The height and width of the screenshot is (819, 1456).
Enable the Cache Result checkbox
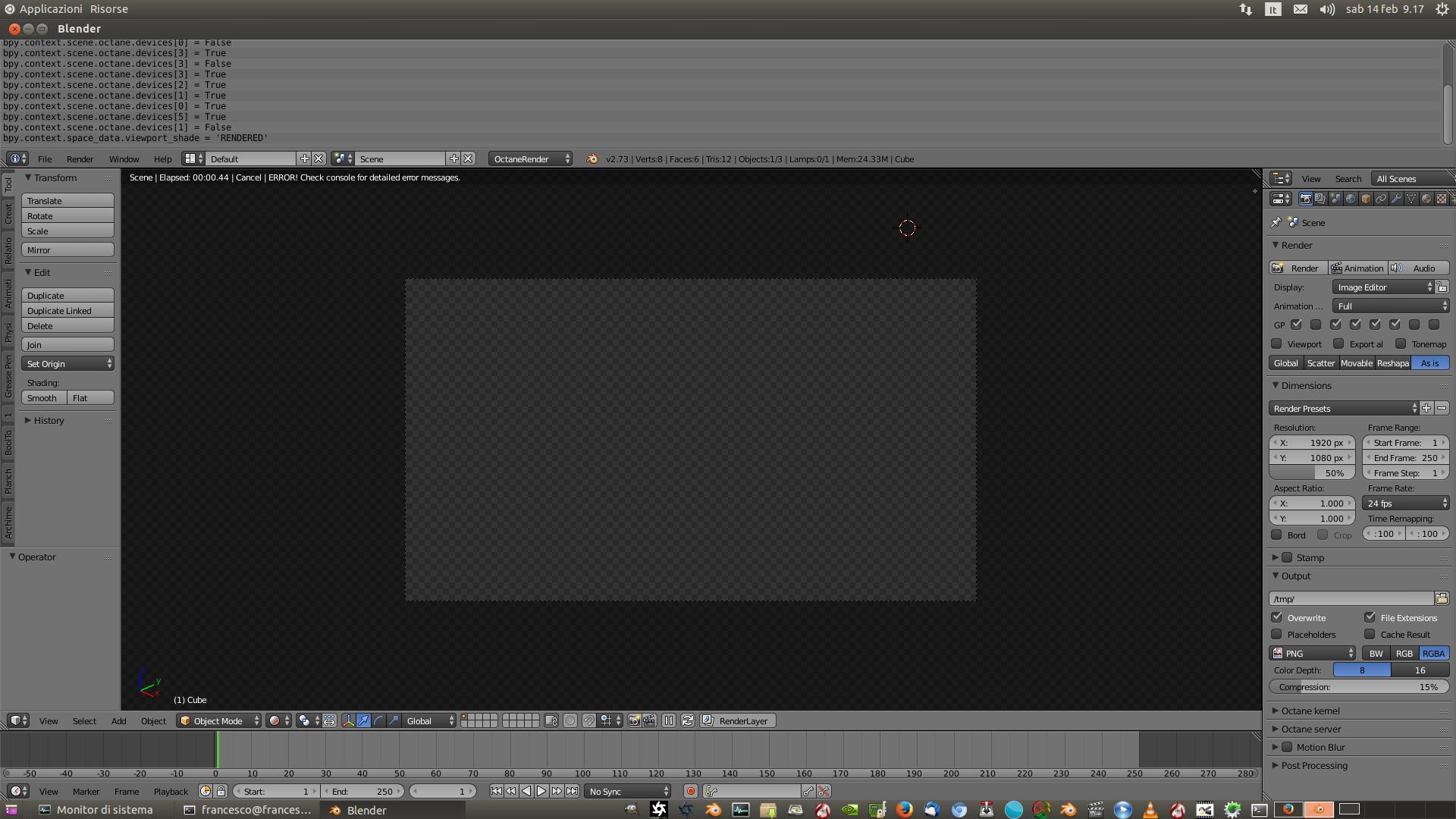[x=1370, y=634]
